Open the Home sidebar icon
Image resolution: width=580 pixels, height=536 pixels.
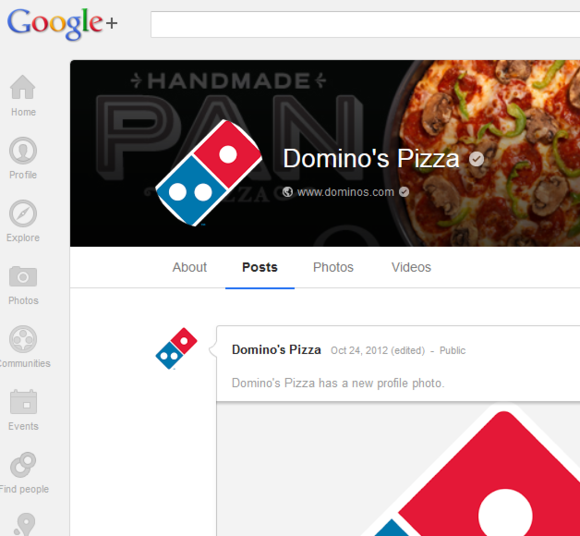click(23, 87)
